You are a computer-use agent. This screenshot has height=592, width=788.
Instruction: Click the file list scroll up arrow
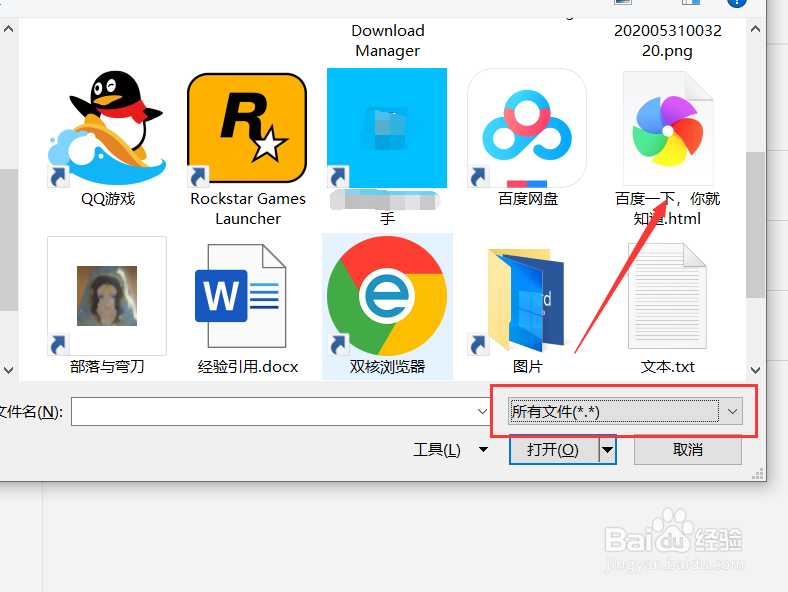pyautogui.click(x=755, y=29)
